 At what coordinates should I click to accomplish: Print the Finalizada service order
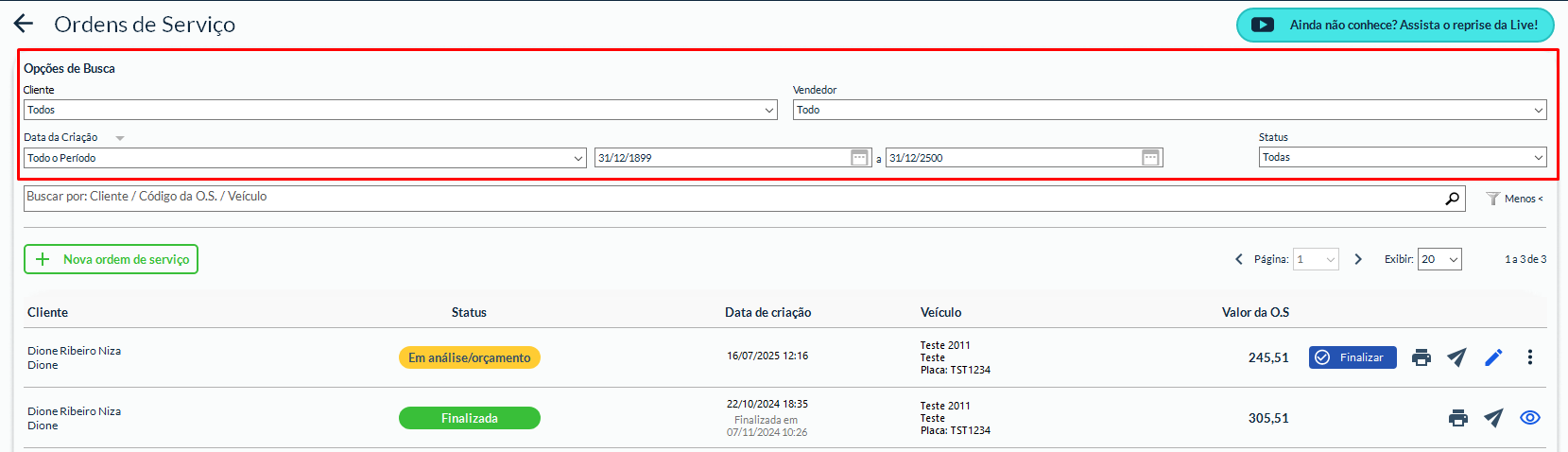pos(1457,418)
